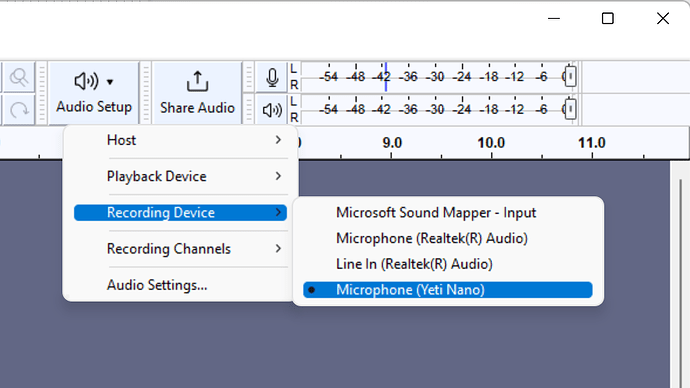Click the zoom magnifier toolbar icon
The width and height of the screenshot is (690, 388).
click(18, 77)
